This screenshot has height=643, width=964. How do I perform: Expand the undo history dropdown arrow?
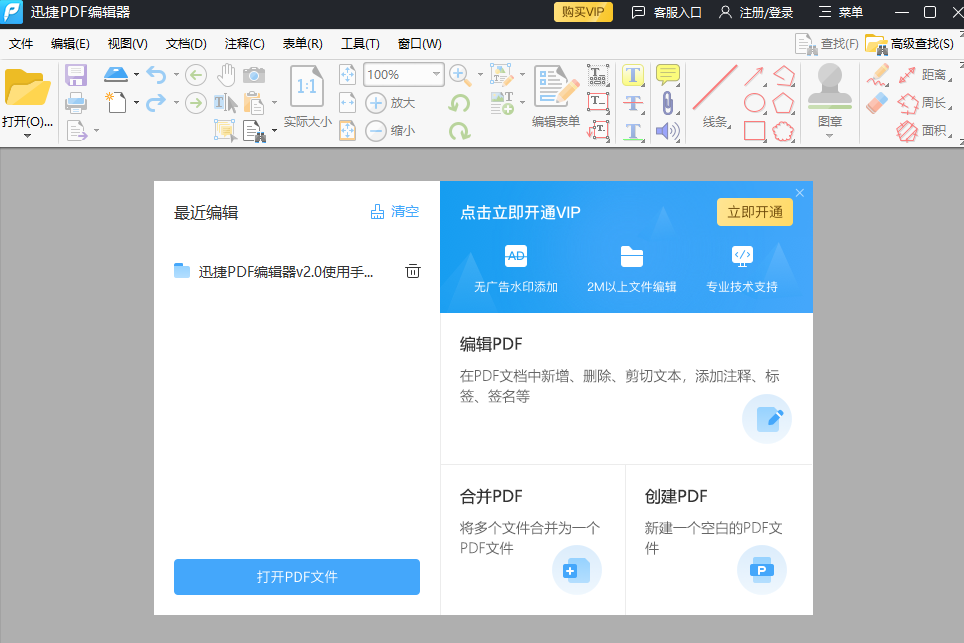175,74
